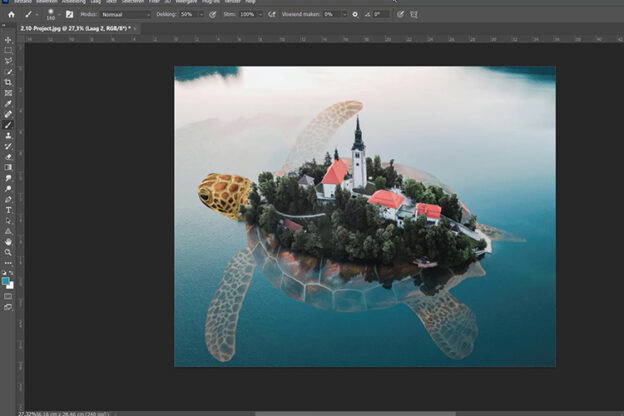Select the Eraser tool
This screenshot has height=416, width=624.
pyautogui.click(x=8, y=157)
